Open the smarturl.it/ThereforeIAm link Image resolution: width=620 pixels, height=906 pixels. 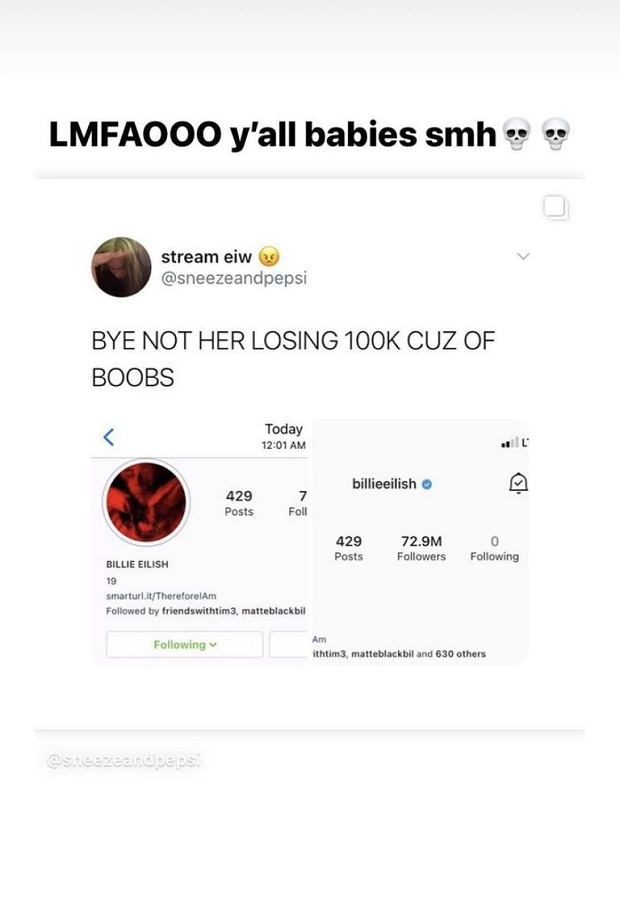tap(161, 596)
